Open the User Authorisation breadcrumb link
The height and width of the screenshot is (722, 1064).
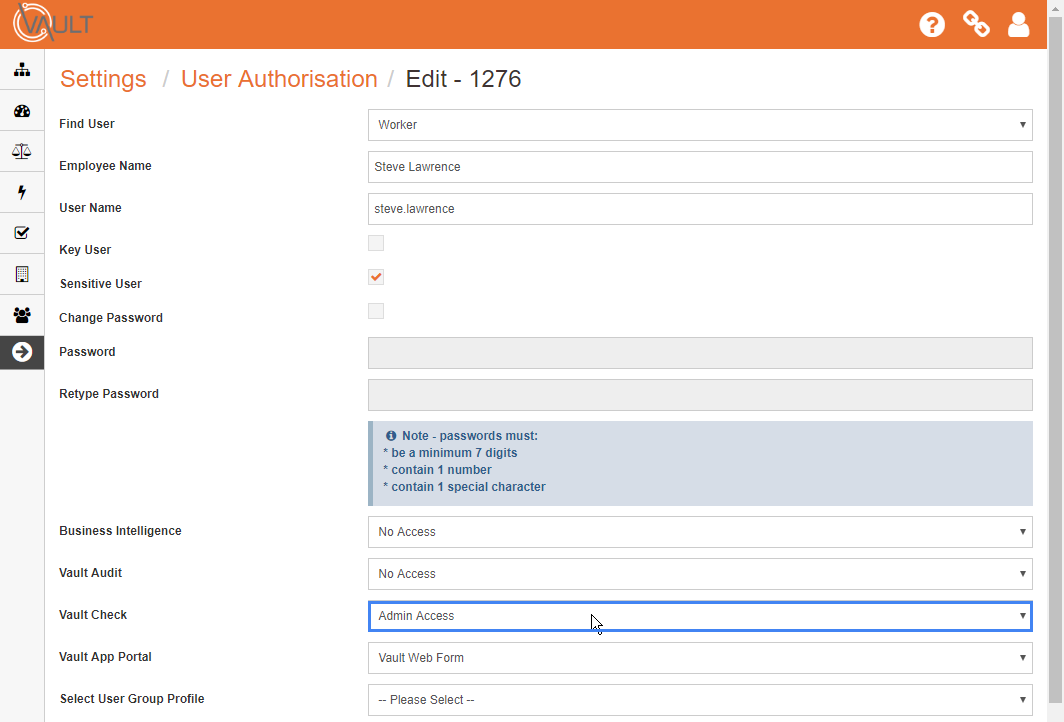click(x=279, y=78)
